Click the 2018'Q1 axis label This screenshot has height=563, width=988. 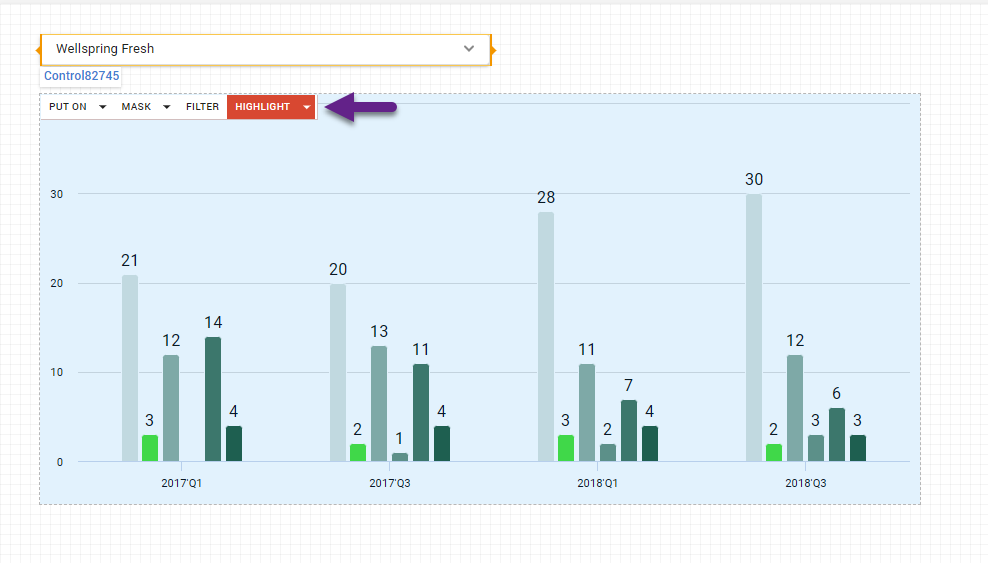click(x=598, y=483)
